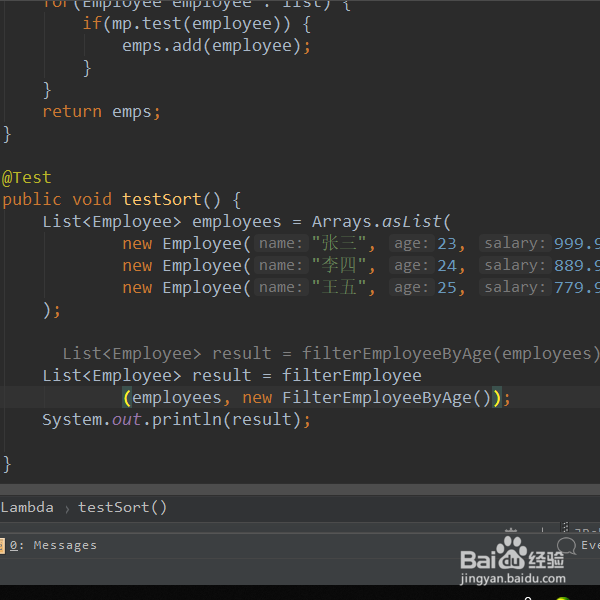Click the string "张三"
Image resolution: width=600 pixels, height=600 pixels.
(x=339, y=243)
